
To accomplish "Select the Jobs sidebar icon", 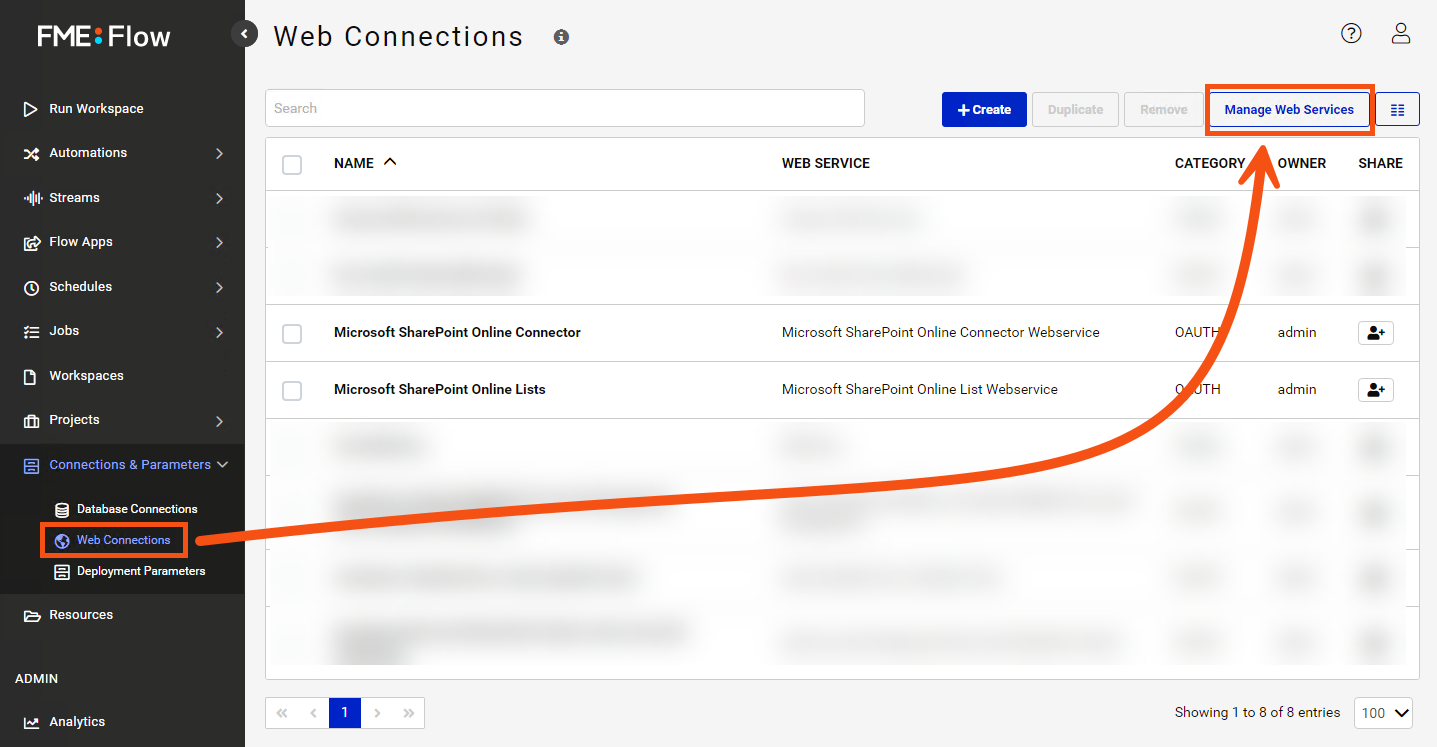I will [30, 331].
